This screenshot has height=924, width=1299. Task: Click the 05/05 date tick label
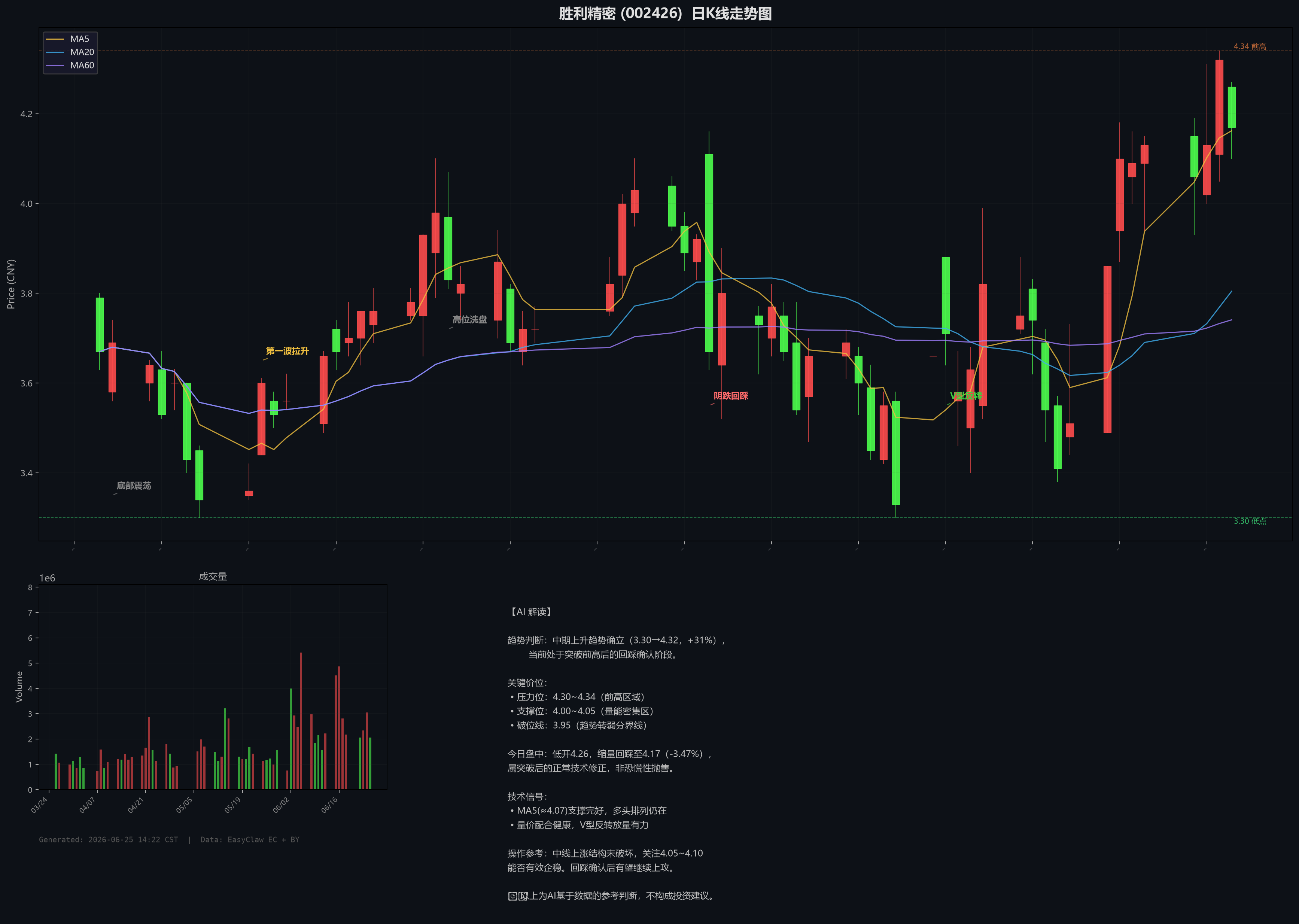coord(184,805)
